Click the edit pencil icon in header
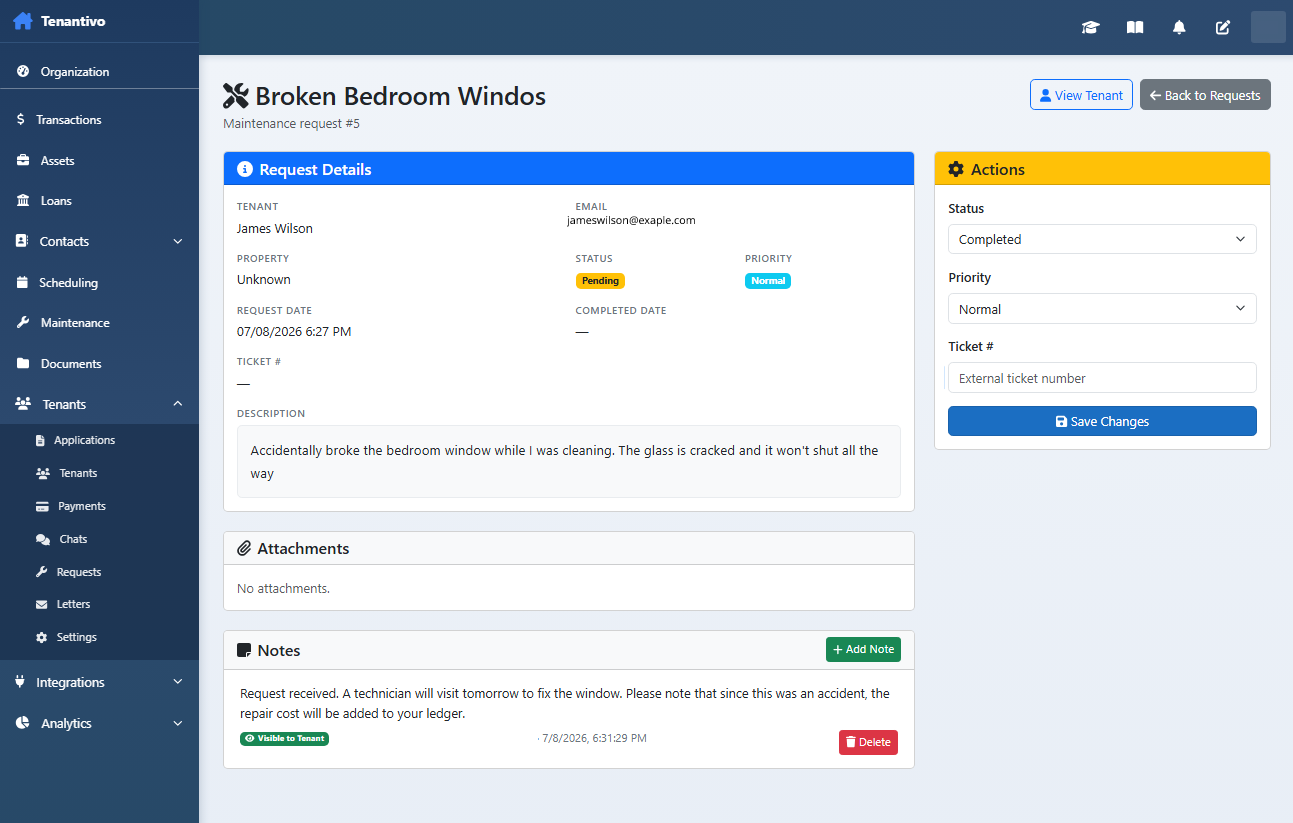Viewport: 1293px width, 823px height. click(x=1223, y=27)
